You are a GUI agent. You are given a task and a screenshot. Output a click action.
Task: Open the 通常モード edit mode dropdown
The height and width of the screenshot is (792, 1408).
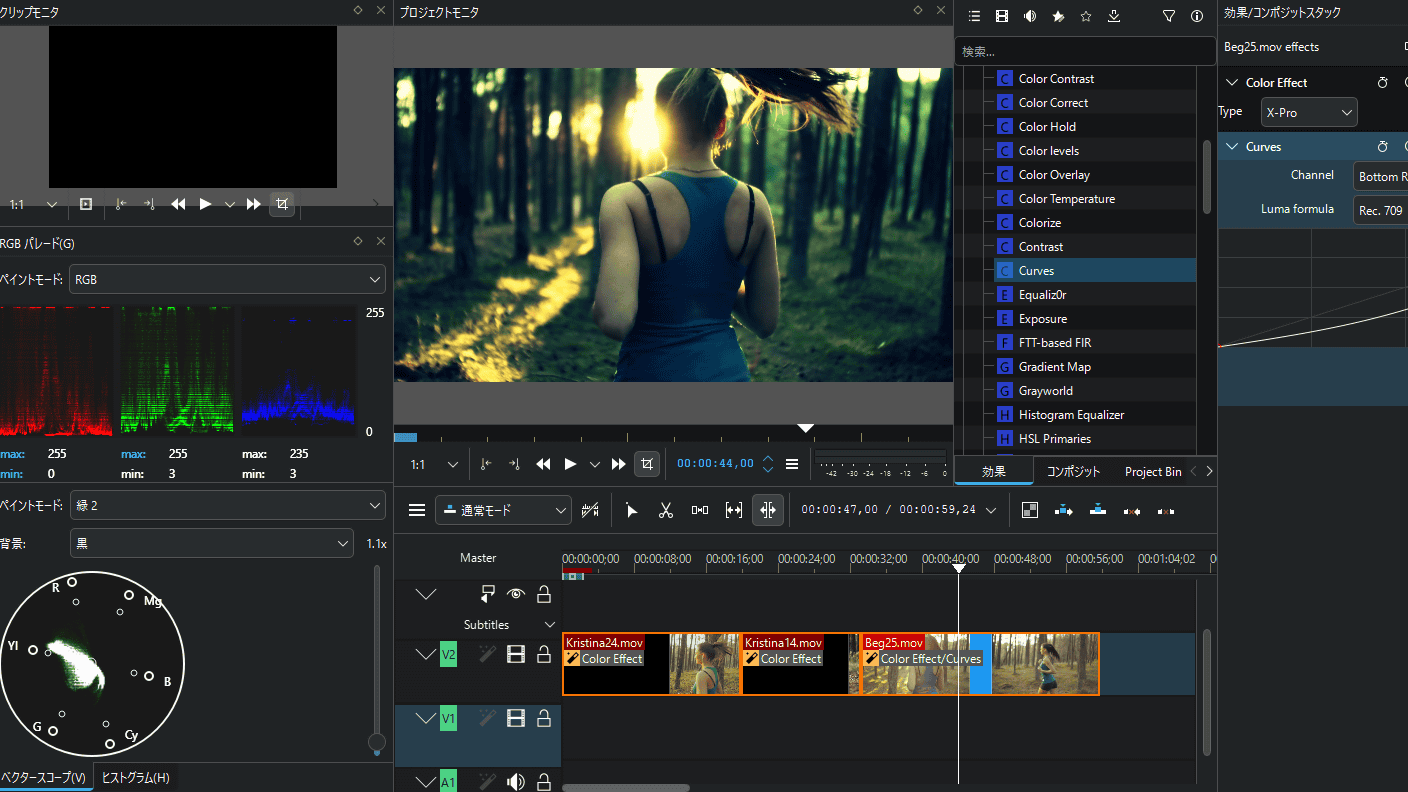(x=503, y=510)
